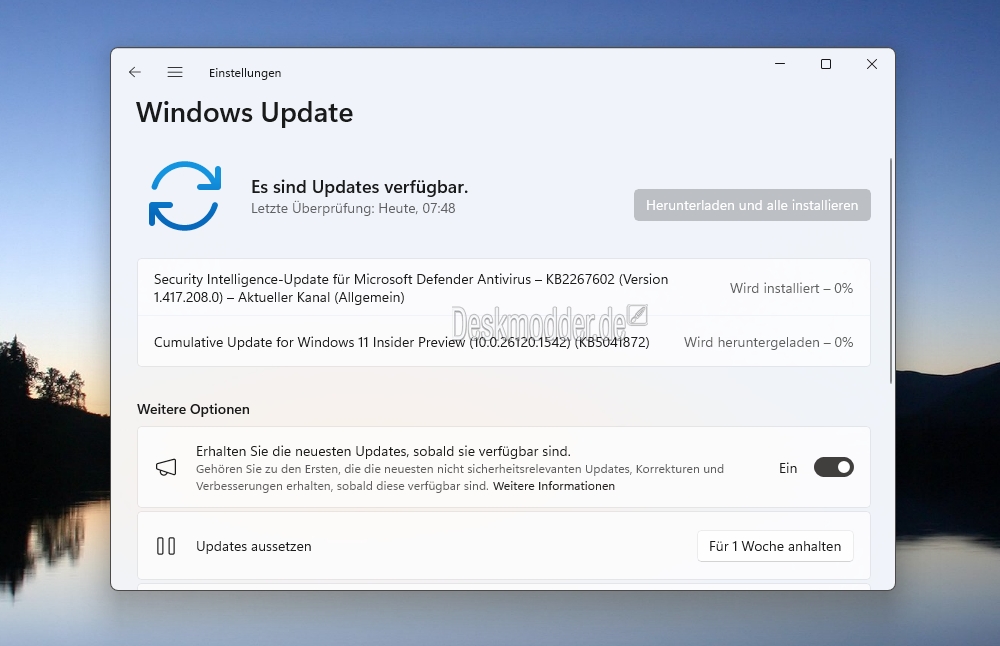Viewport: 1000px width, 646px height.
Task: Click Für 1 Woche anhalten button
Action: (x=775, y=546)
